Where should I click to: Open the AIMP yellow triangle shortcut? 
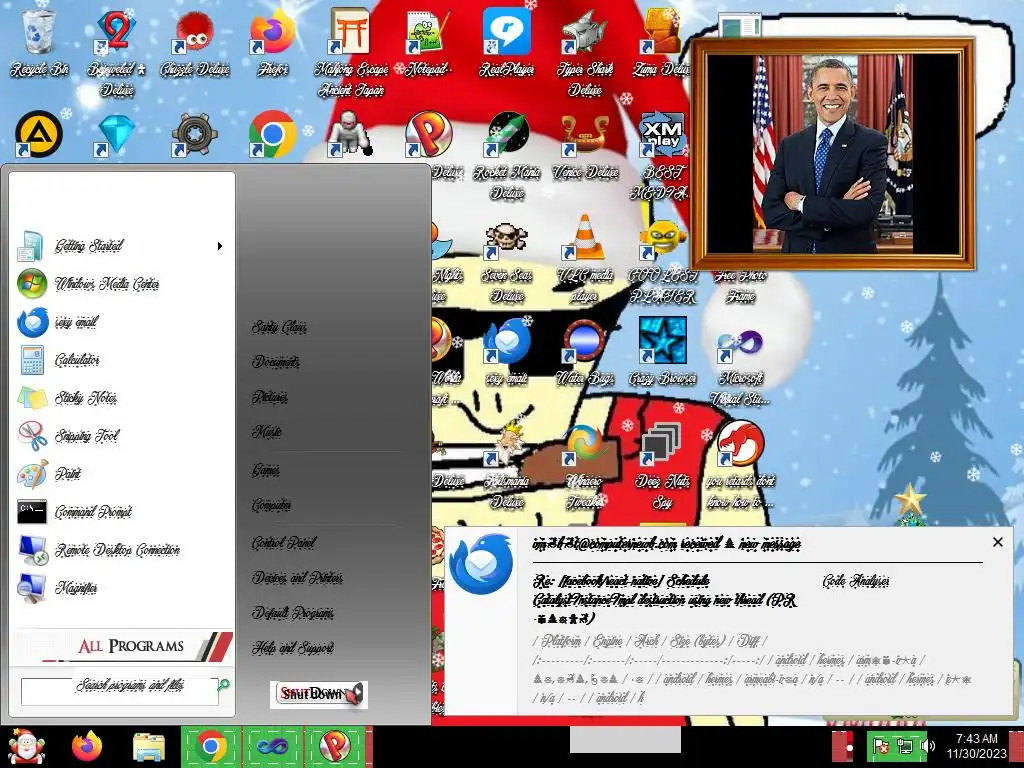pyautogui.click(x=39, y=134)
